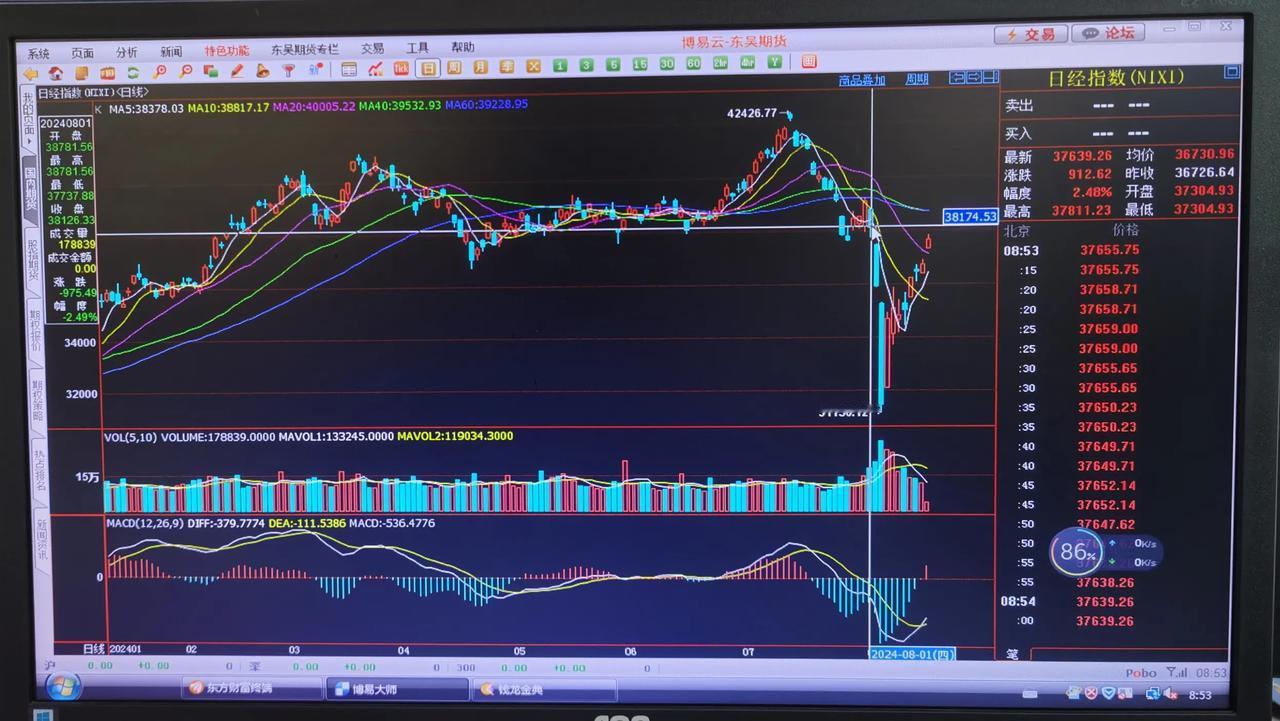Open the 帮助 menu
The width and height of the screenshot is (1280, 721).
(463, 47)
